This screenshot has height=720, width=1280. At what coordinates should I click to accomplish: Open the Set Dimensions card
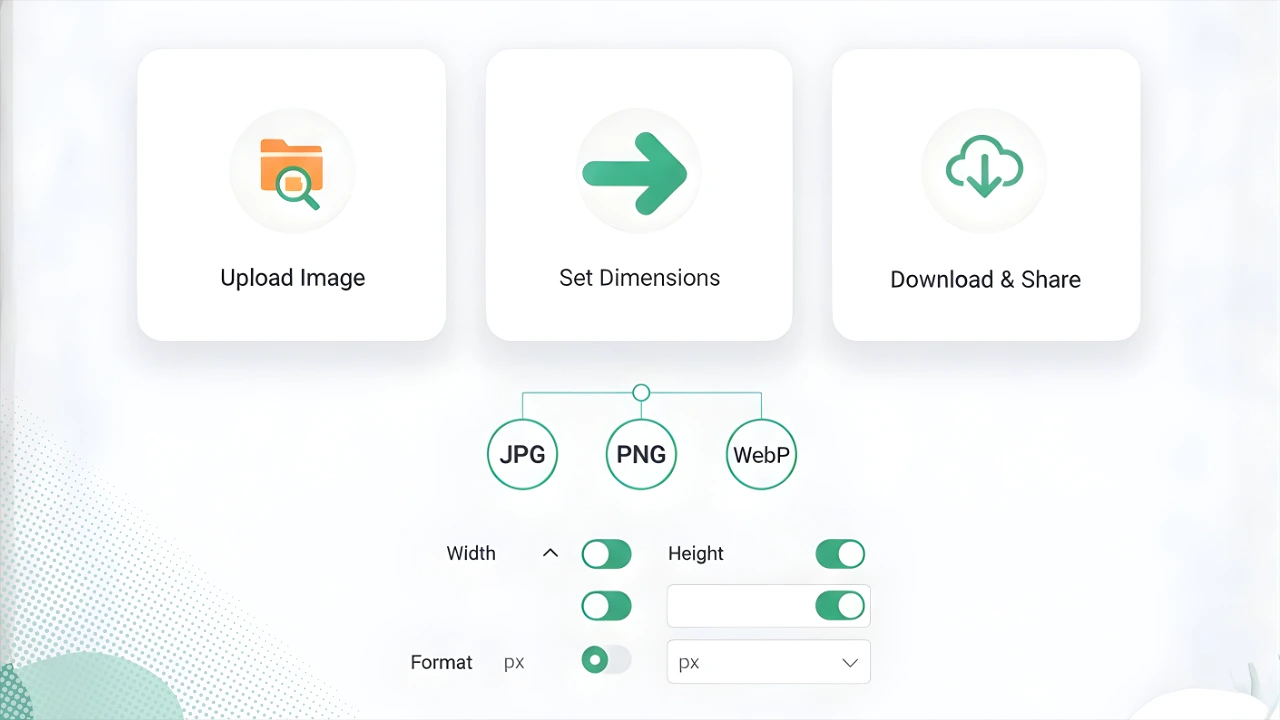pyautogui.click(x=639, y=195)
